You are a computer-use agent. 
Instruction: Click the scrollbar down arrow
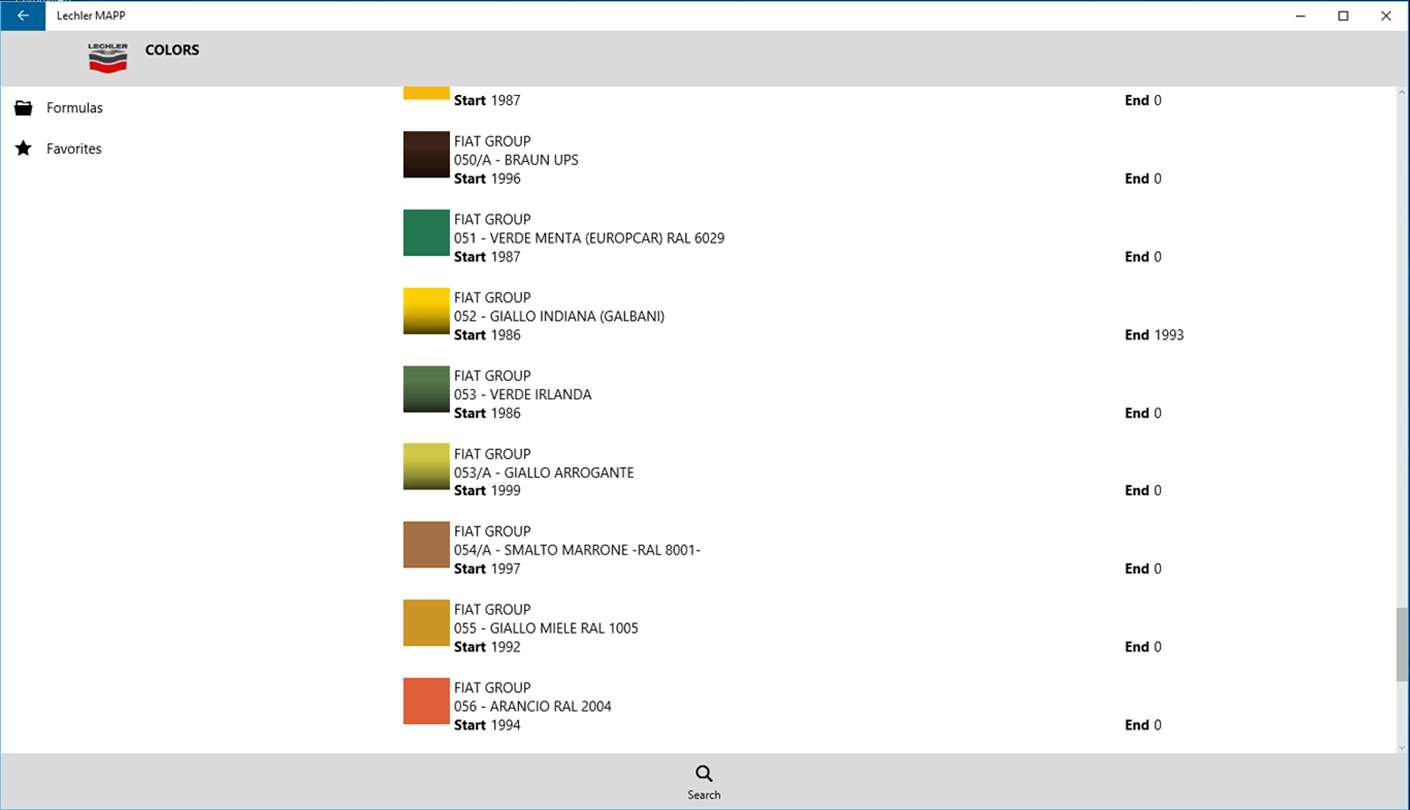(x=1402, y=746)
